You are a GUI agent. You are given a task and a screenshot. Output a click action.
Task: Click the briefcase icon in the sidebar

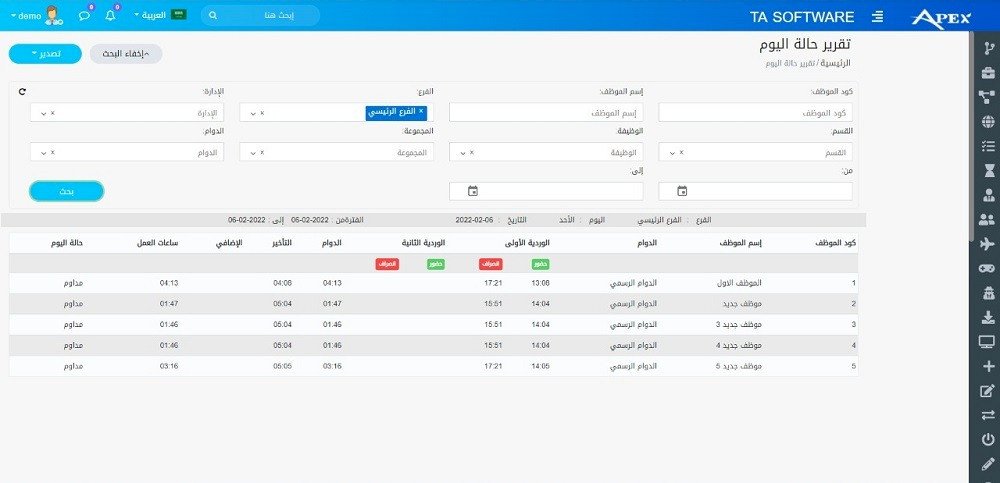(987, 72)
